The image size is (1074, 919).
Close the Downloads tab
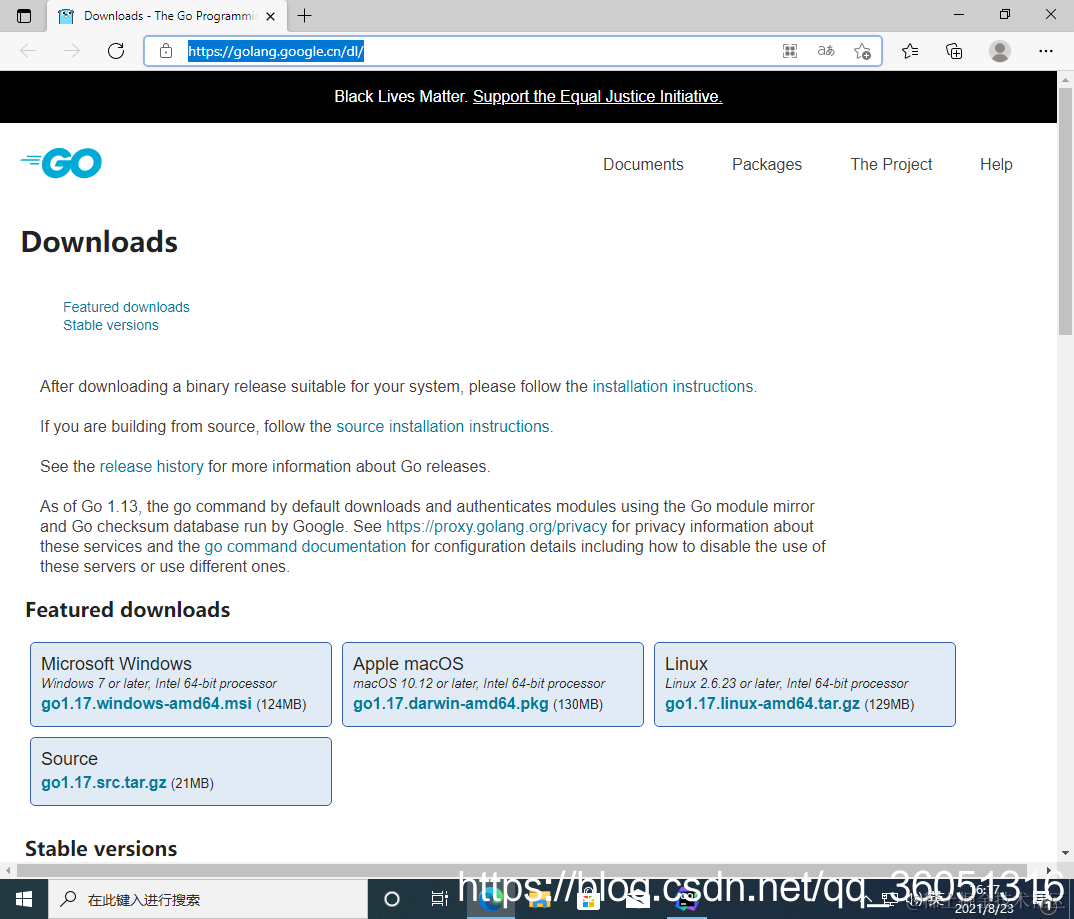[x=271, y=16]
